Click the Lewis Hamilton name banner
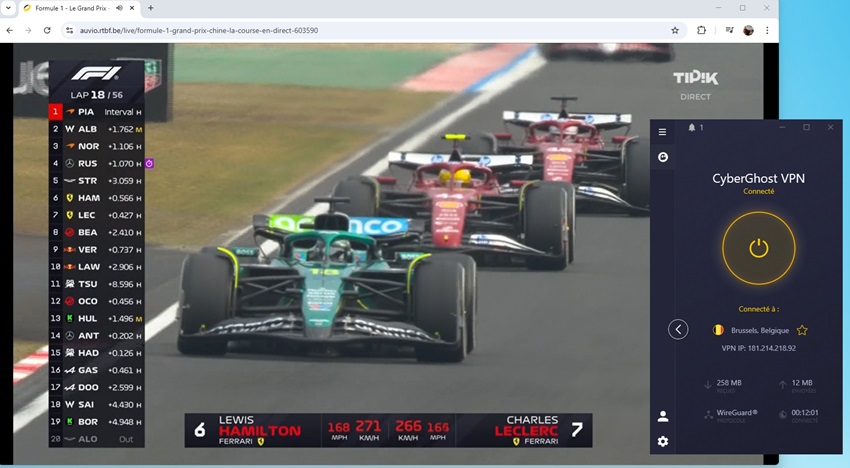 pos(253,431)
